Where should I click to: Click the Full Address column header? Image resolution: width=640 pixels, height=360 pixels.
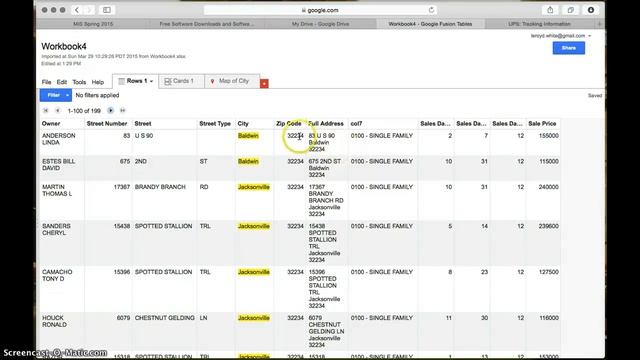pyautogui.click(x=326, y=123)
